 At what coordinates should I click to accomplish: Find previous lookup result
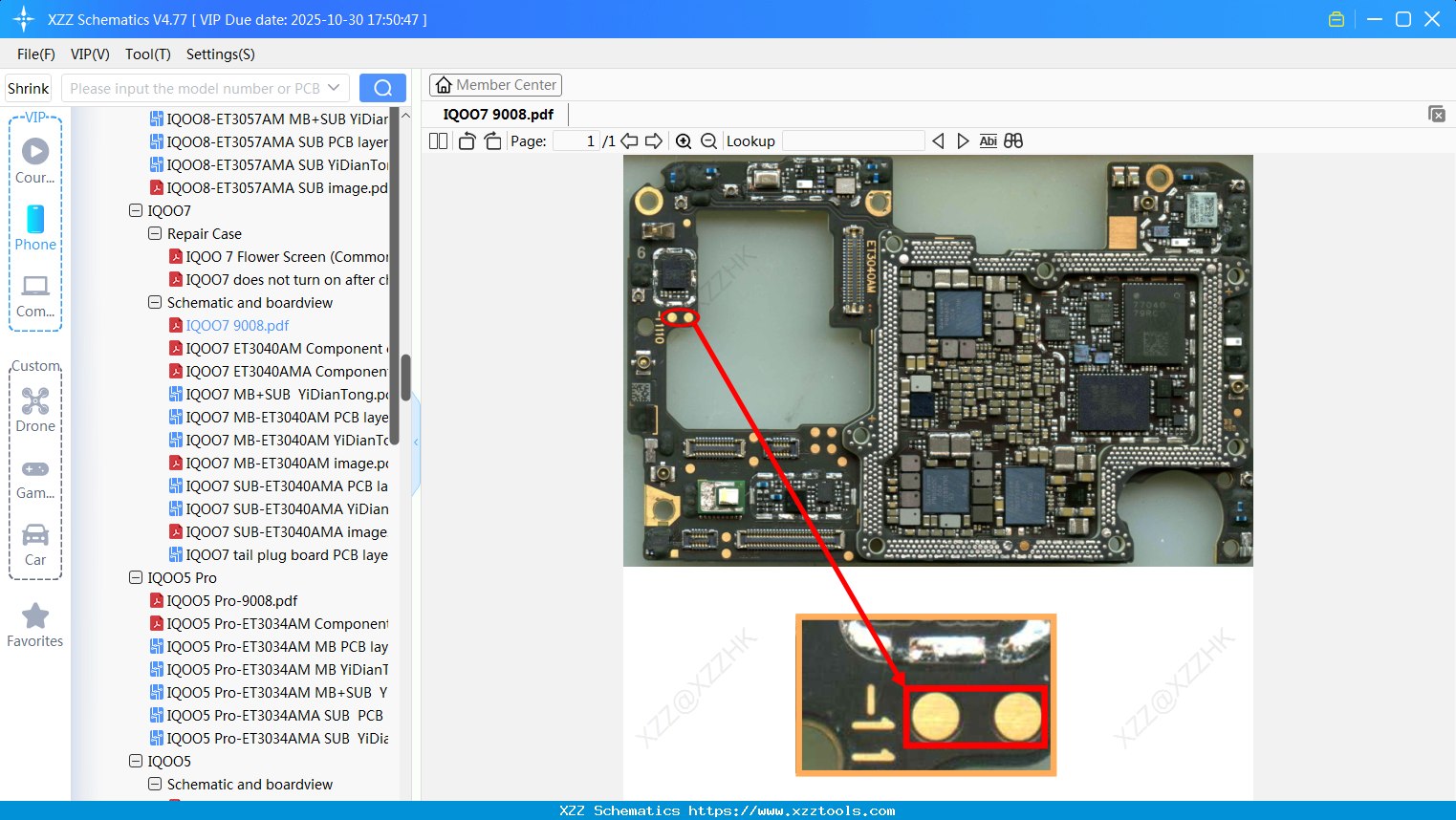pos(938,140)
